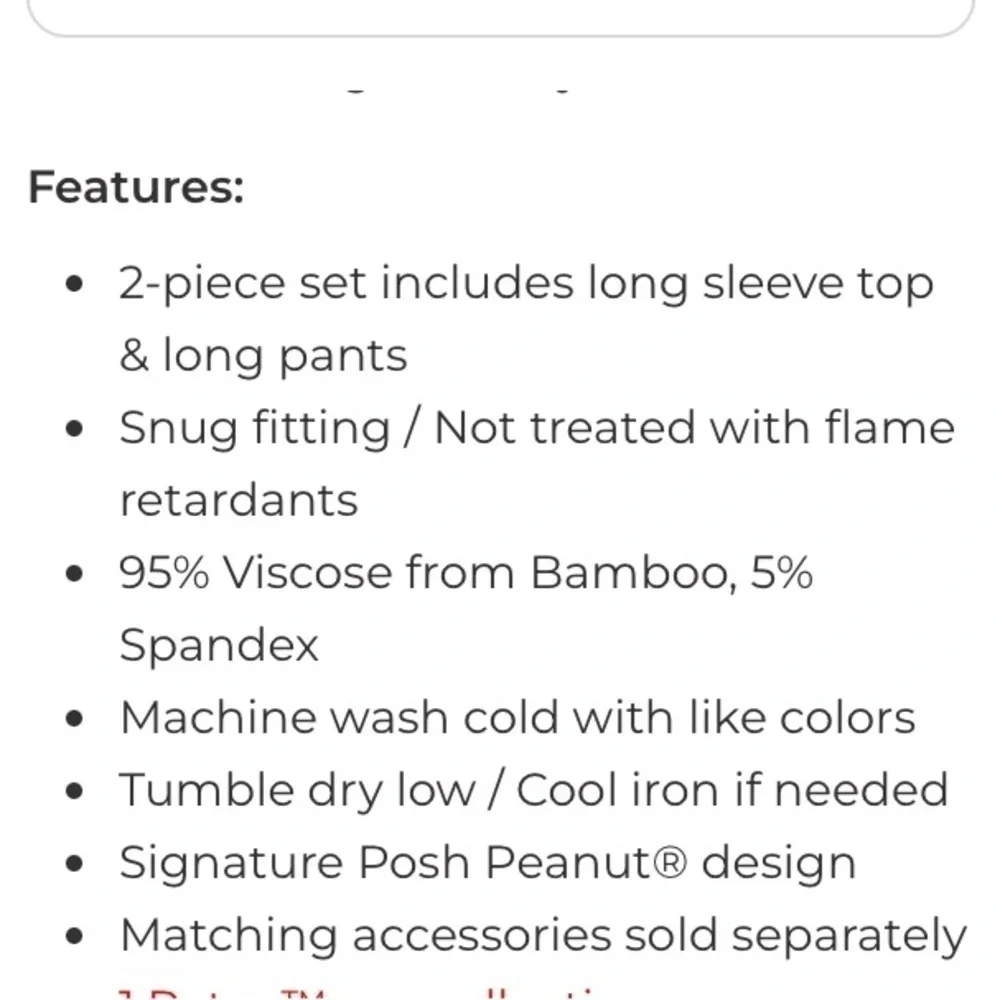Click 'Machine wash cold with like colors'
This screenshot has height=1000, width=1000.
click(x=517, y=718)
